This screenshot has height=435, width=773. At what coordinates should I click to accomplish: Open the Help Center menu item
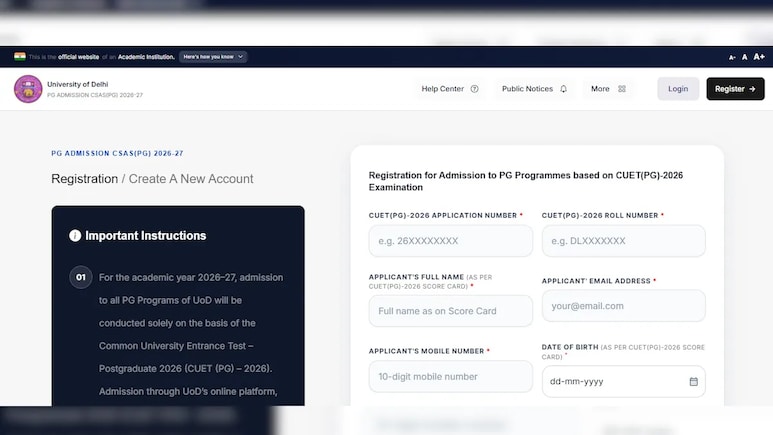click(x=450, y=89)
